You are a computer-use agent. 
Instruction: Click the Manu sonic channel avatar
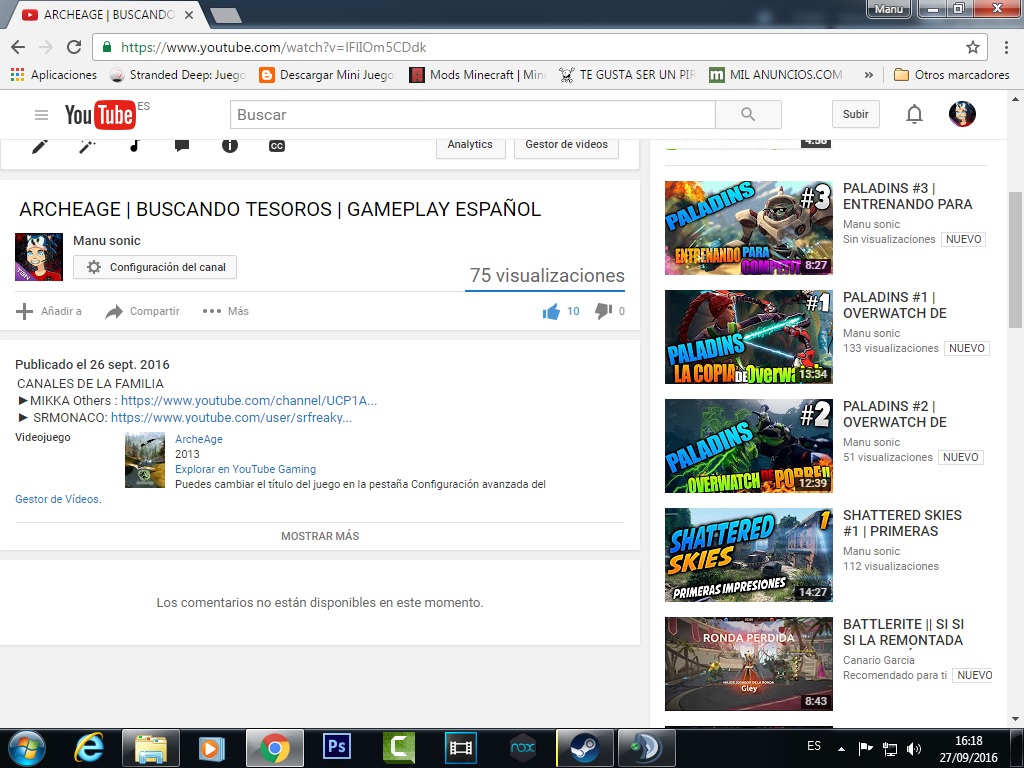[x=39, y=257]
